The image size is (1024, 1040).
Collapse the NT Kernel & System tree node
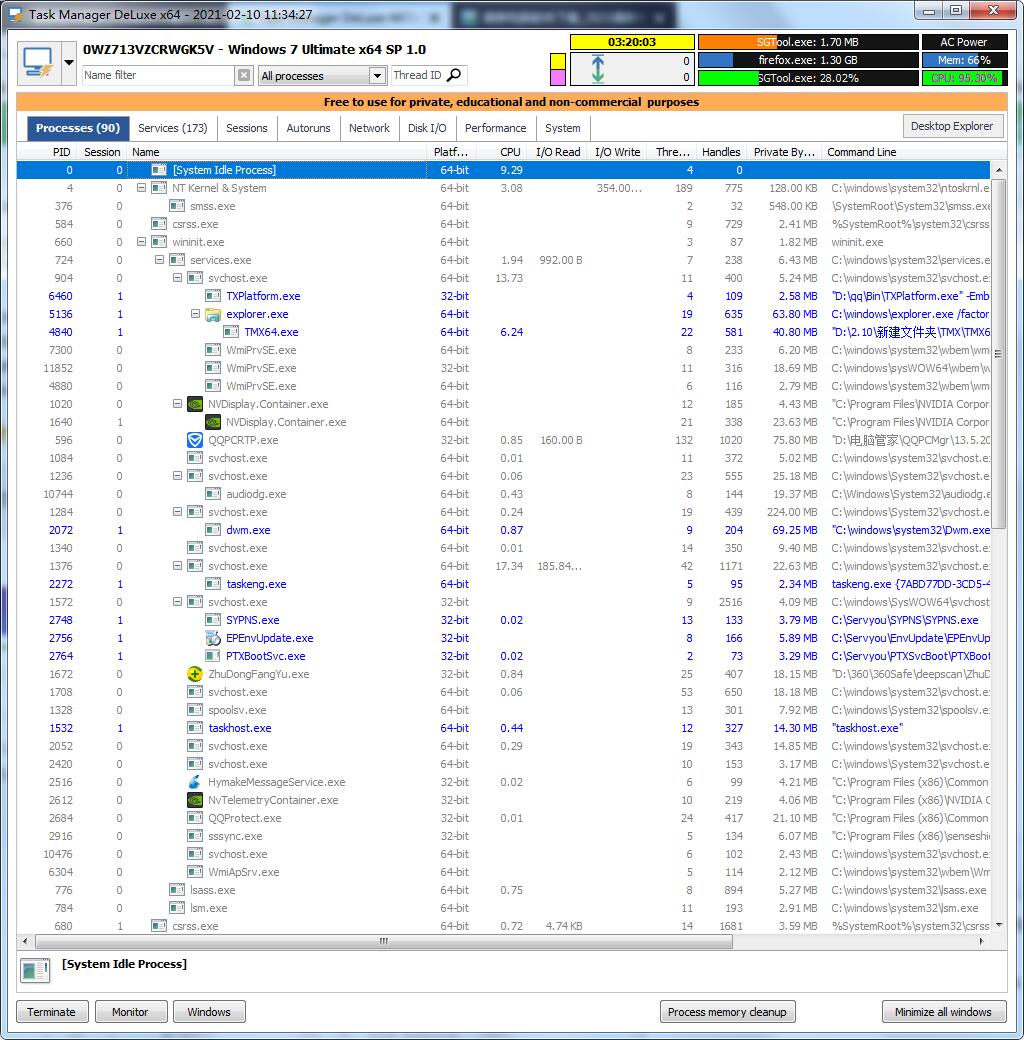pos(141,188)
